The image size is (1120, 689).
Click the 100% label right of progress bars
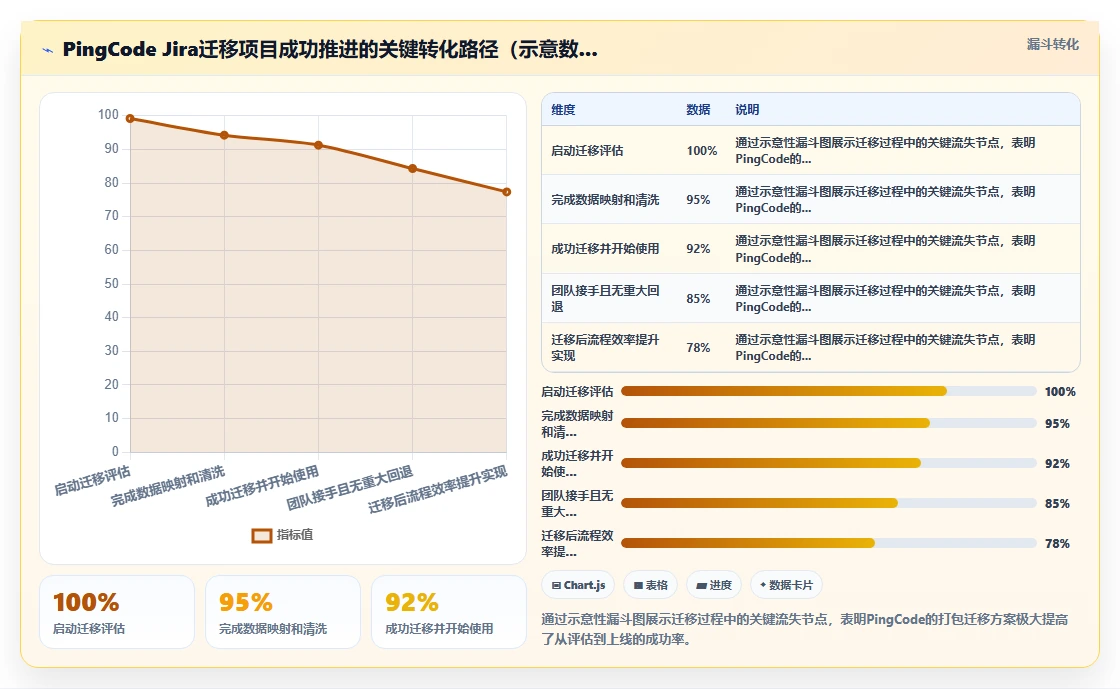1060,391
